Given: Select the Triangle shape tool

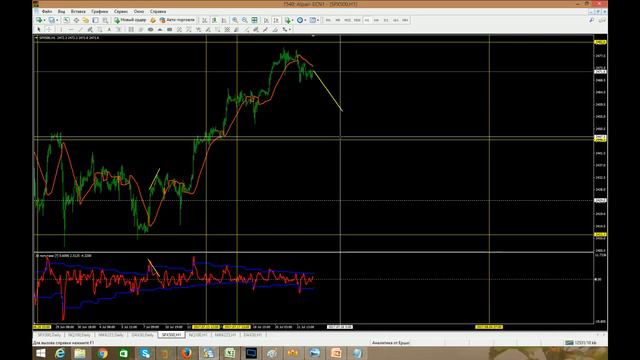Looking at the screenshot, I should [160, 29].
